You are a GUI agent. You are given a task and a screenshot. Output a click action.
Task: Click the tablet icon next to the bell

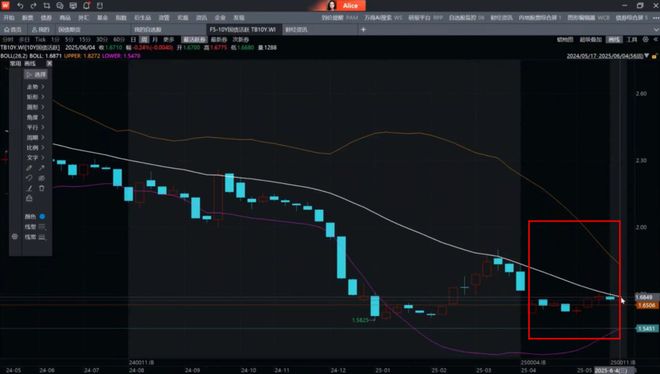pos(100,6)
